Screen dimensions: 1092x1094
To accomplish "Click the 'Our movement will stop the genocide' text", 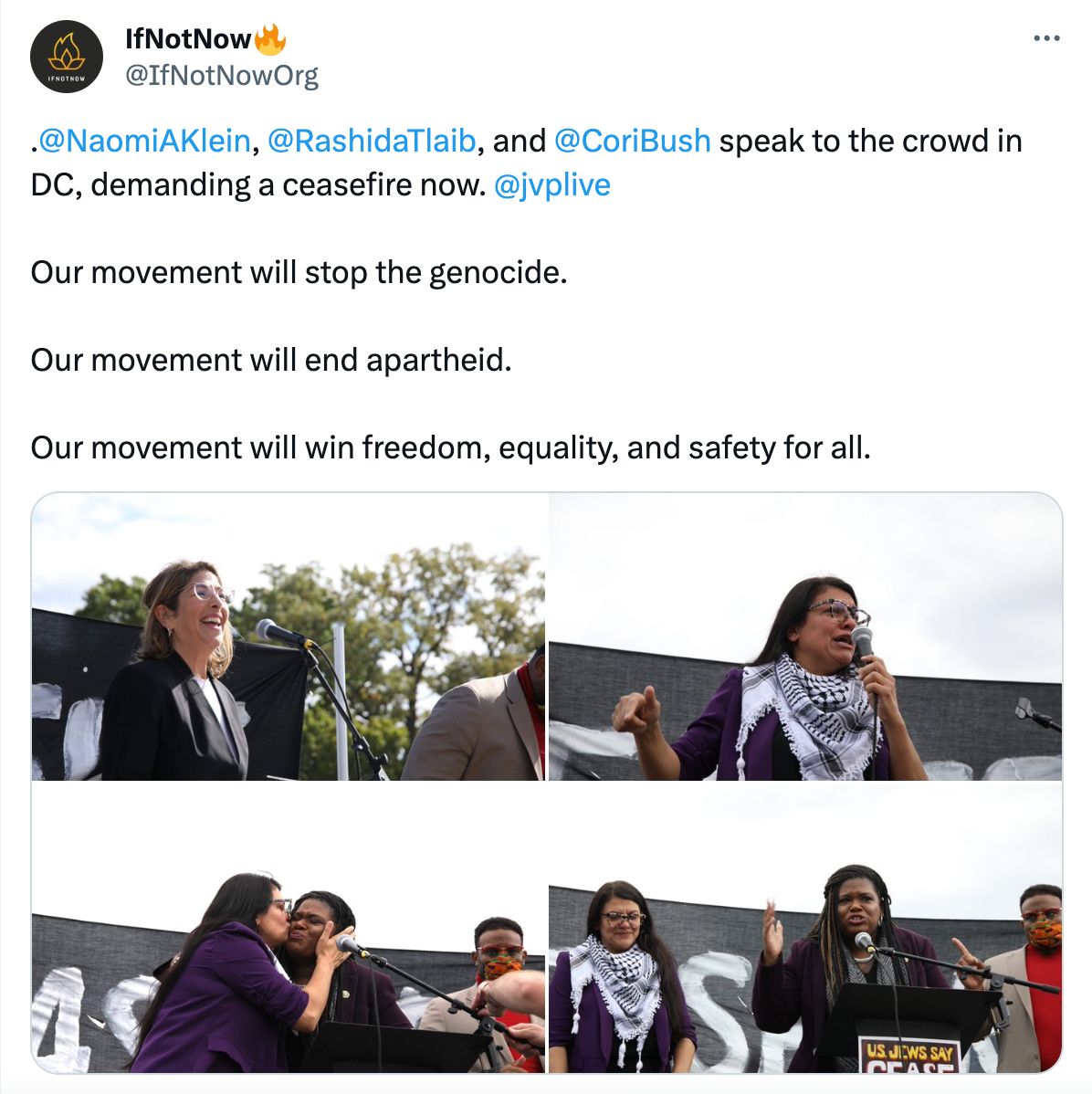I will (x=299, y=273).
